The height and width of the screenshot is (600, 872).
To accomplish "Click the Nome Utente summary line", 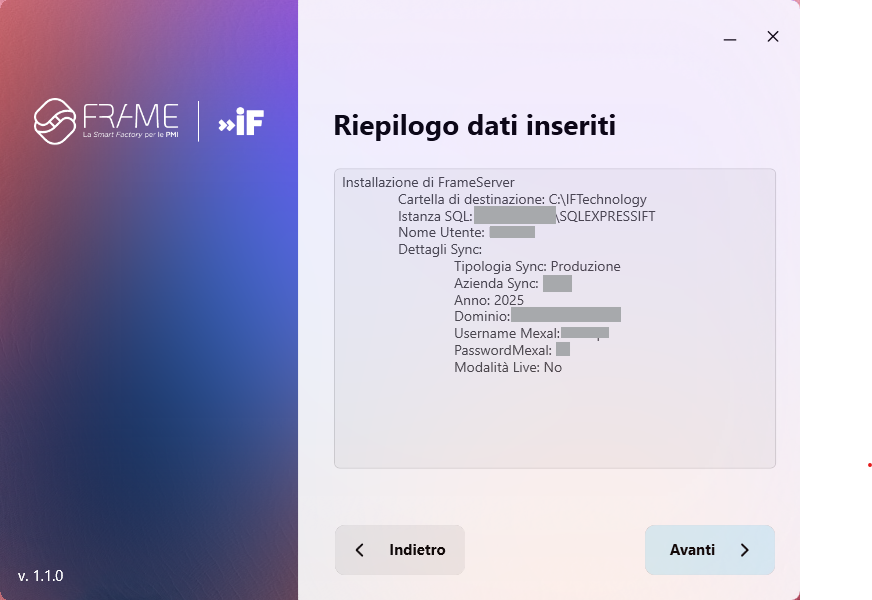I will click(x=466, y=232).
